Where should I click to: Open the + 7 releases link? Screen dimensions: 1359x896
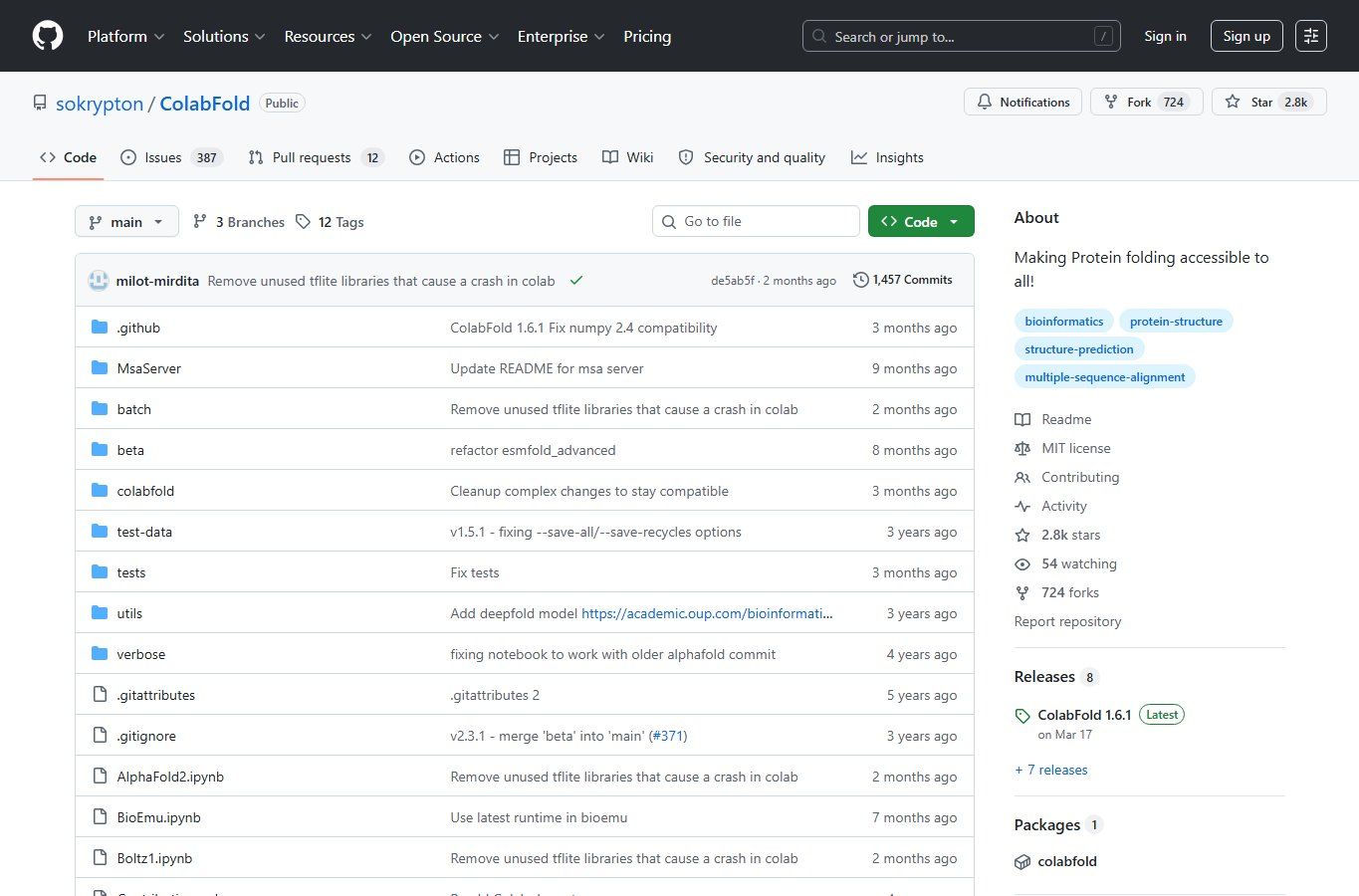1050,770
